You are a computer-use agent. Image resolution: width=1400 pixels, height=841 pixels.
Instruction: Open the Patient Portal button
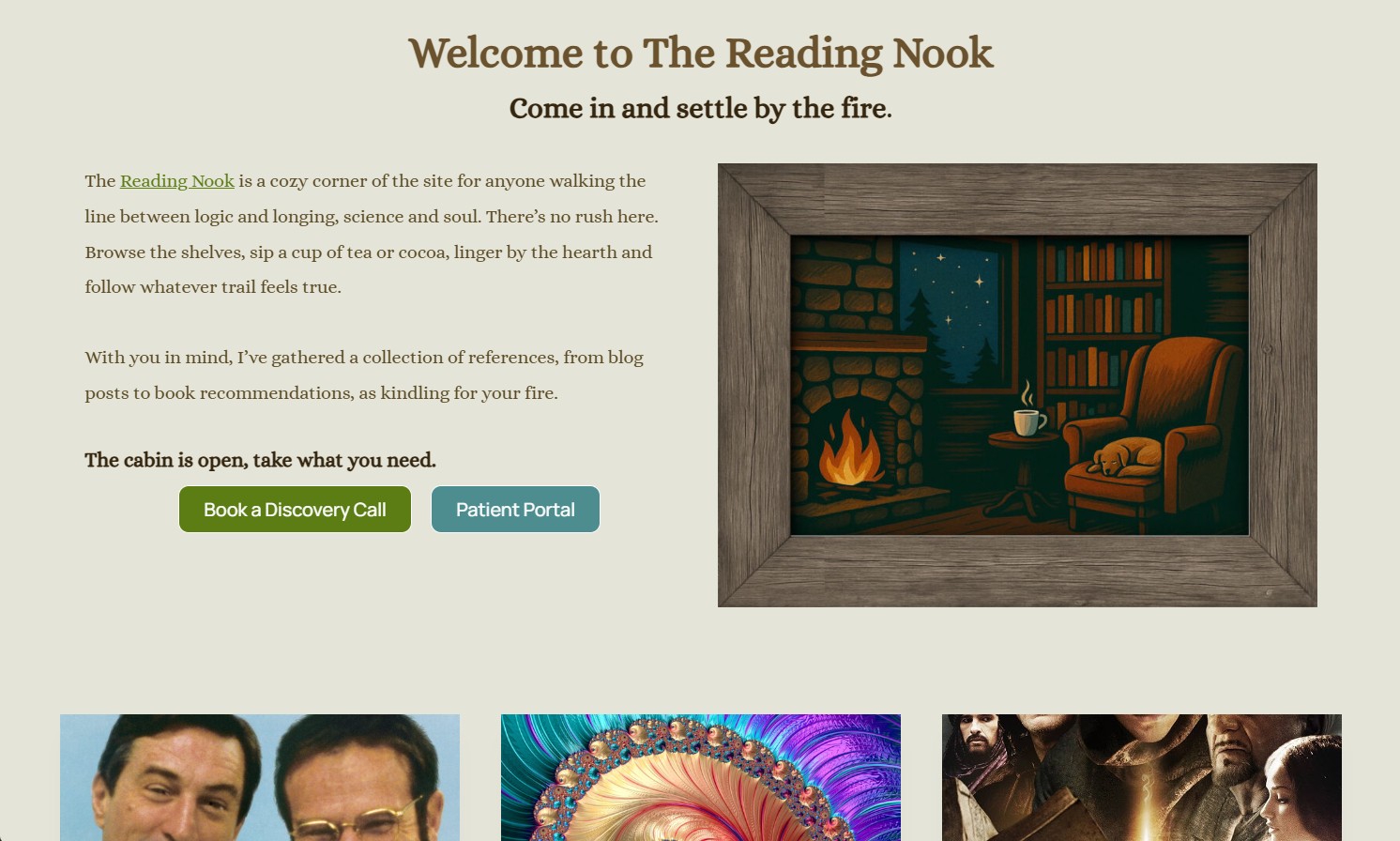point(515,510)
